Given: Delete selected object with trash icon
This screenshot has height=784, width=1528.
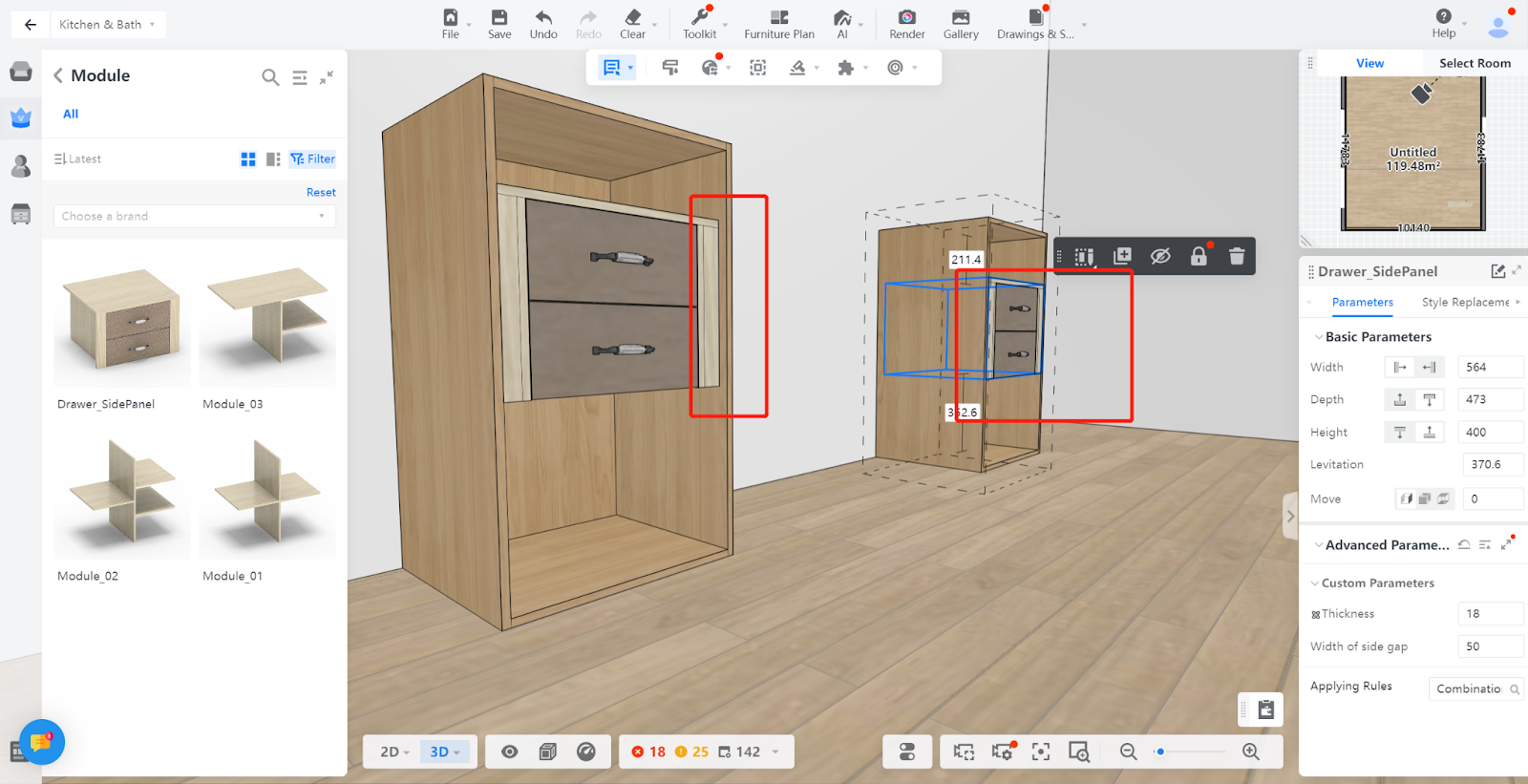Looking at the screenshot, I should pyautogui.click(x=1237, y=256).
